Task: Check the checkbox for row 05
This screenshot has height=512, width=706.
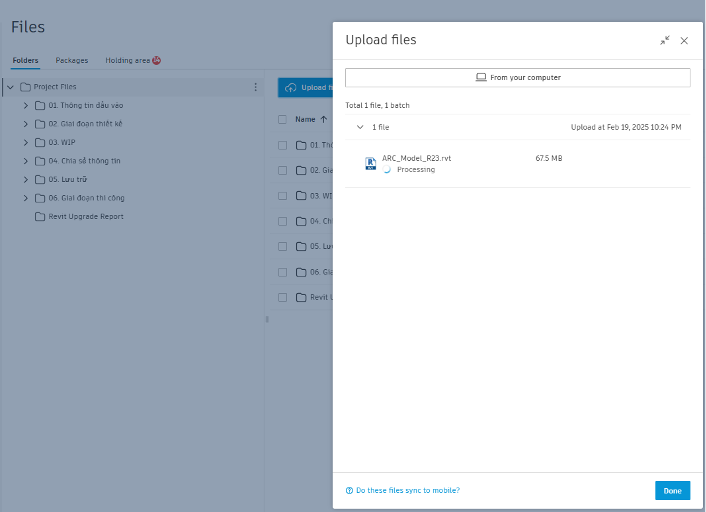Action: [x=282, y=246]
